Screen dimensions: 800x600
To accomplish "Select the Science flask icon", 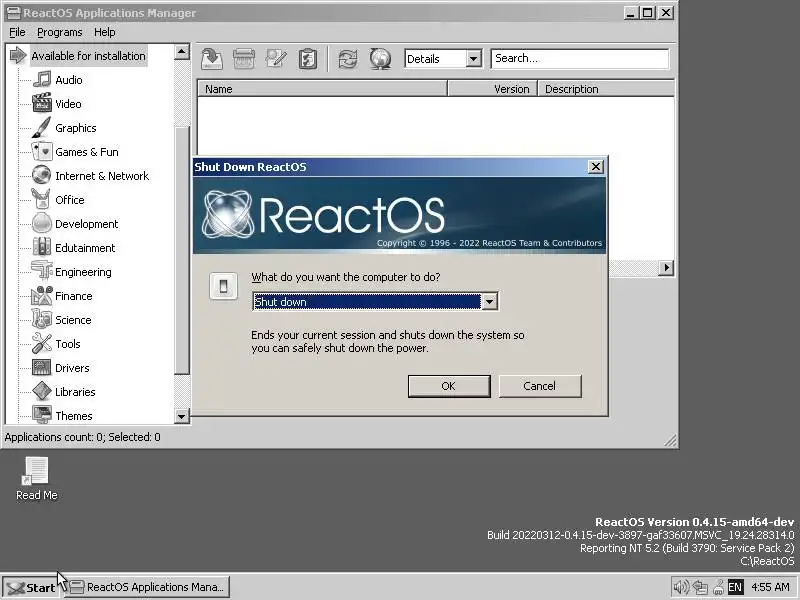I will coord(42,319).
